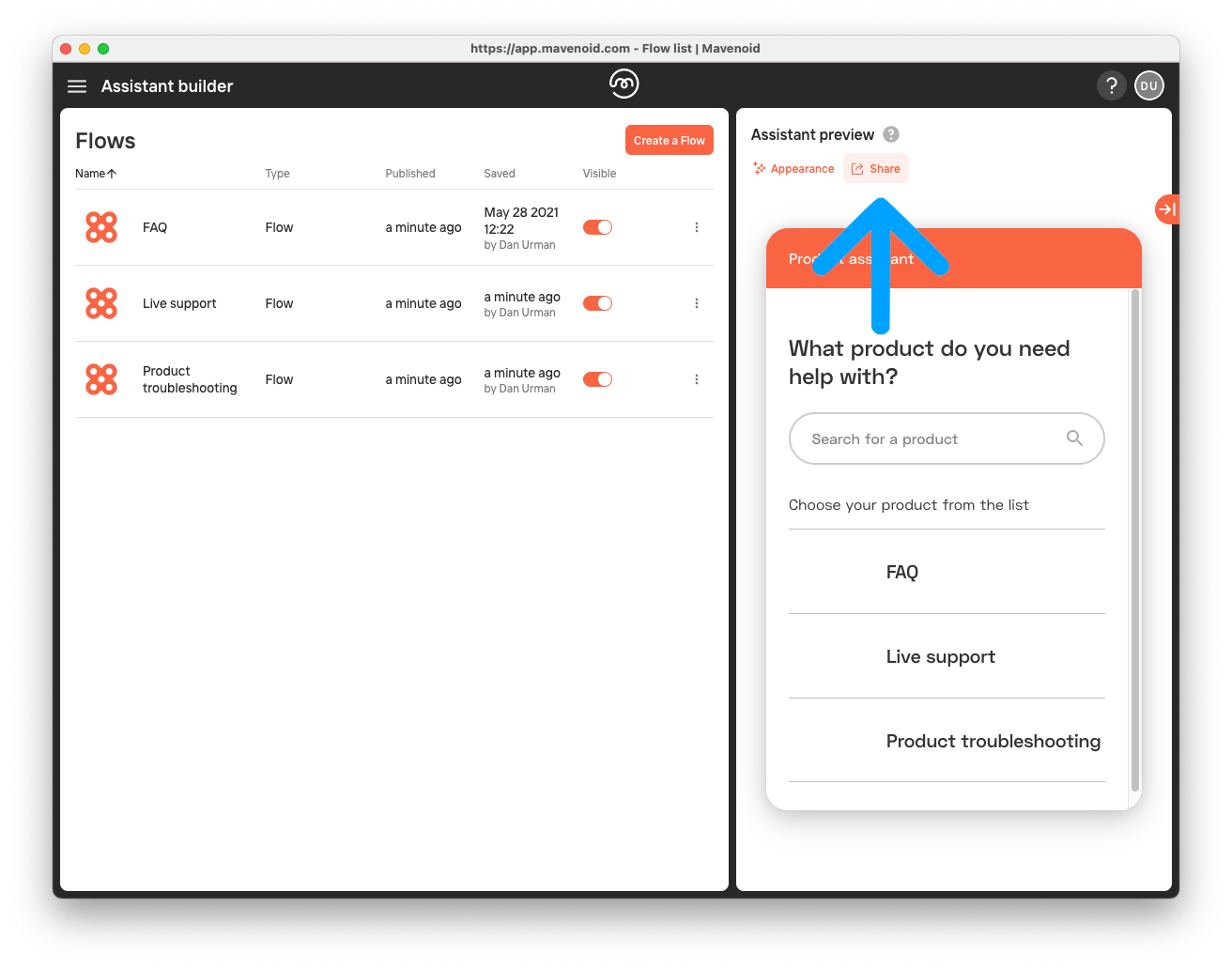
Task: Open the FAQ row three-dot menu
Action: coord(697,227)
